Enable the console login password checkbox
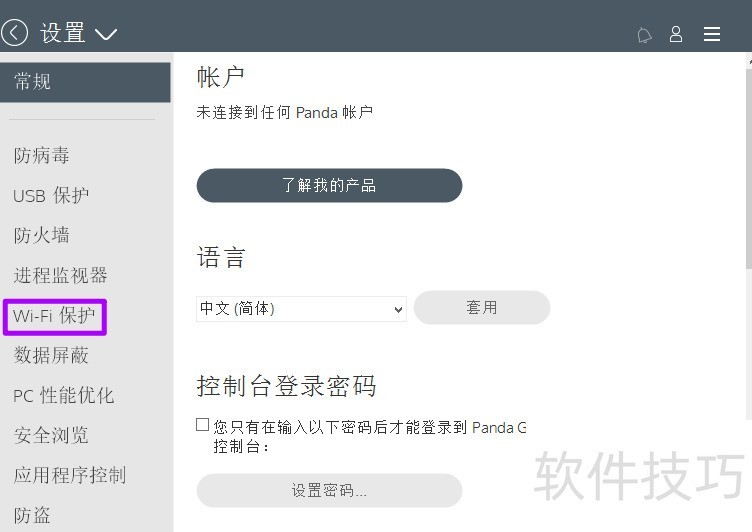Image resolution: width=752 pixels, height=532 pixels. (x=203, y=425)
